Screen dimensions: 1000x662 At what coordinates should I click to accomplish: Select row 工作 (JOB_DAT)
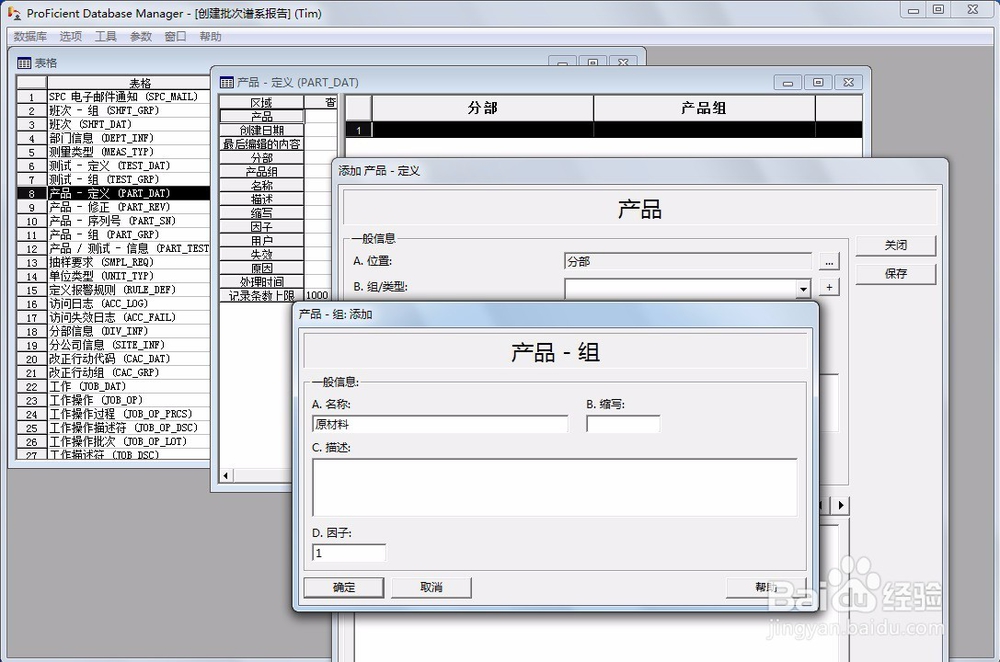point(128,386)
